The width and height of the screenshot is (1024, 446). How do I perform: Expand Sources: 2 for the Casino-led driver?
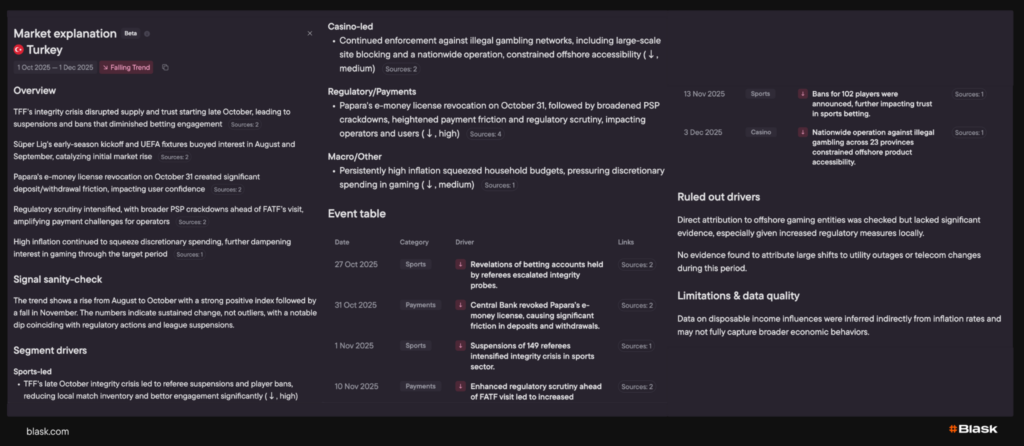(x=401, y=69)
